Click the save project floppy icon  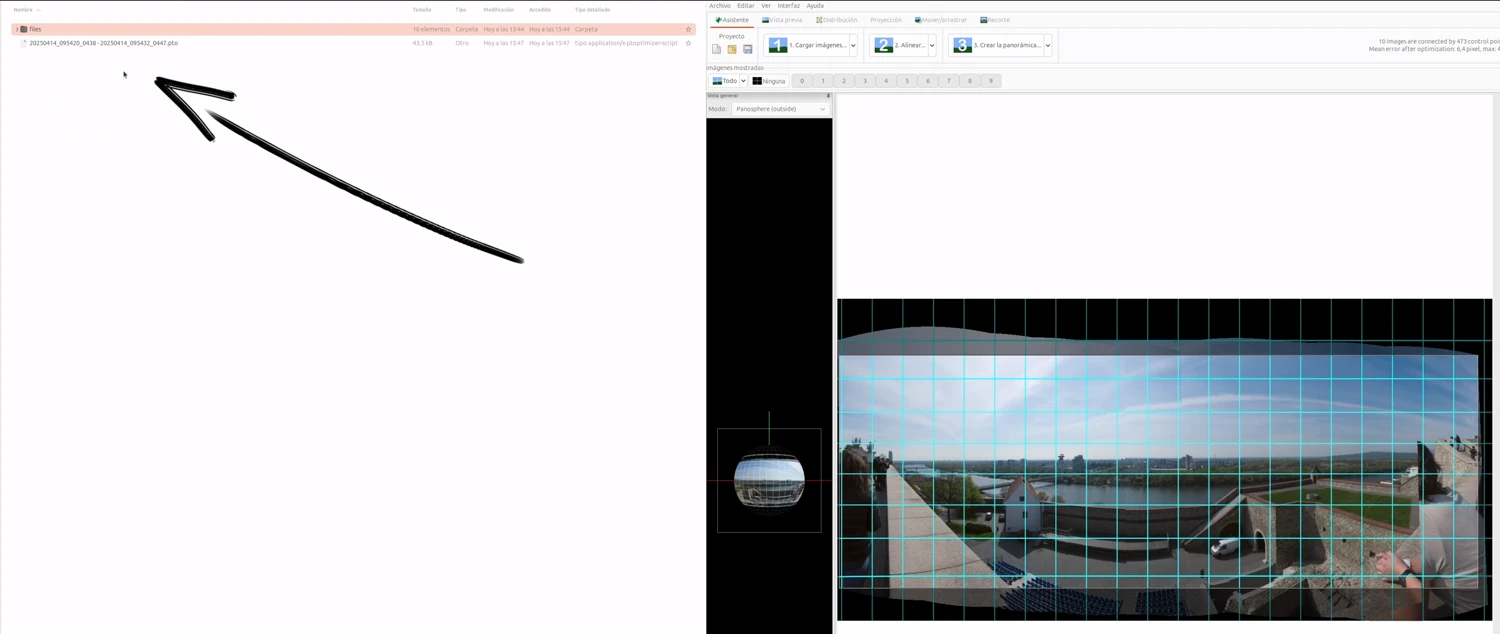[747, 49]
